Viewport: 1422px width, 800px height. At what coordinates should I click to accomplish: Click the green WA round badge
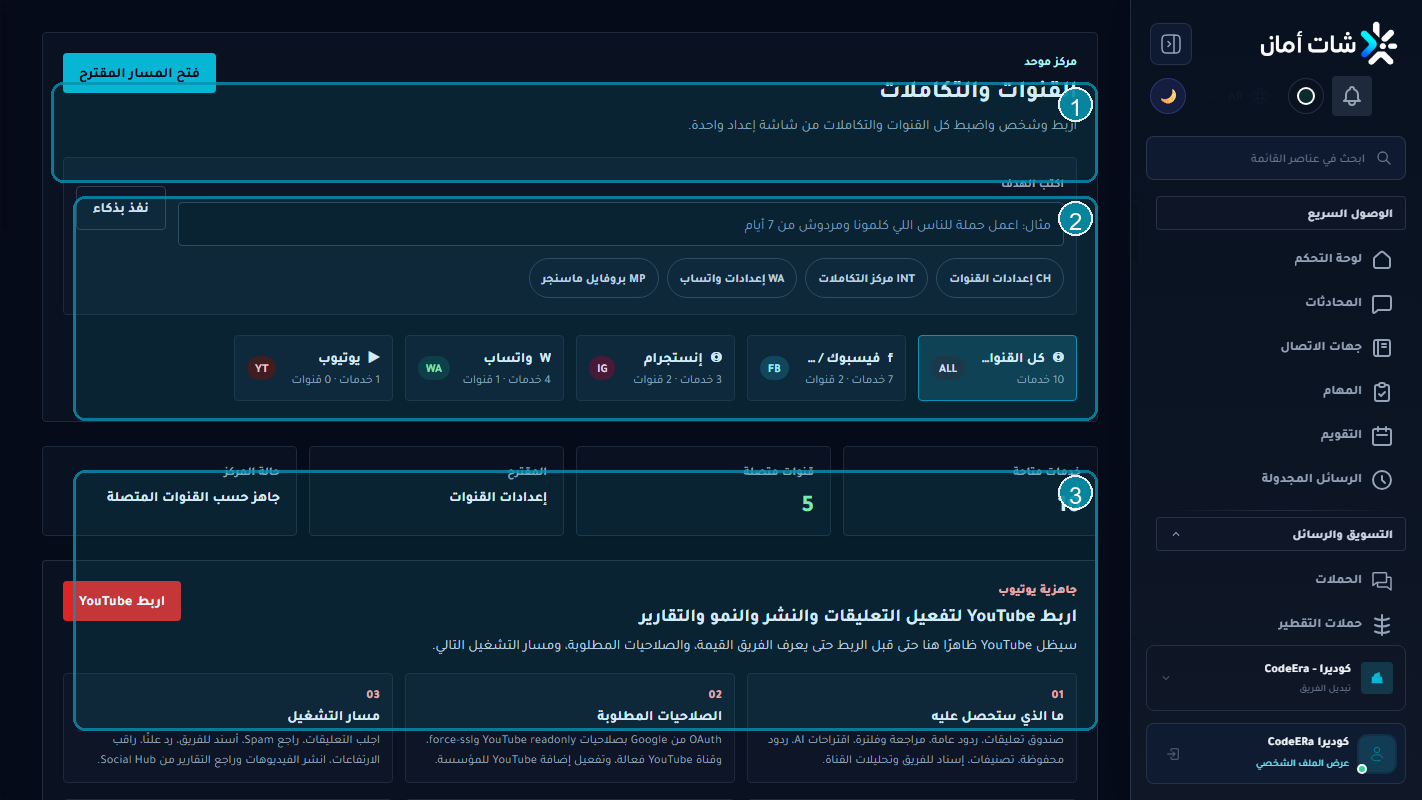pyautogui.click(x=433, y=368)
